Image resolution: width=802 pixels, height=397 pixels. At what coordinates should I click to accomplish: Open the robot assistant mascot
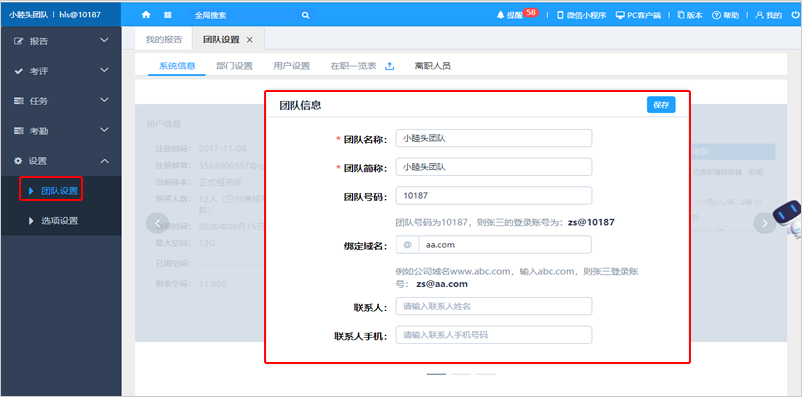787,218
